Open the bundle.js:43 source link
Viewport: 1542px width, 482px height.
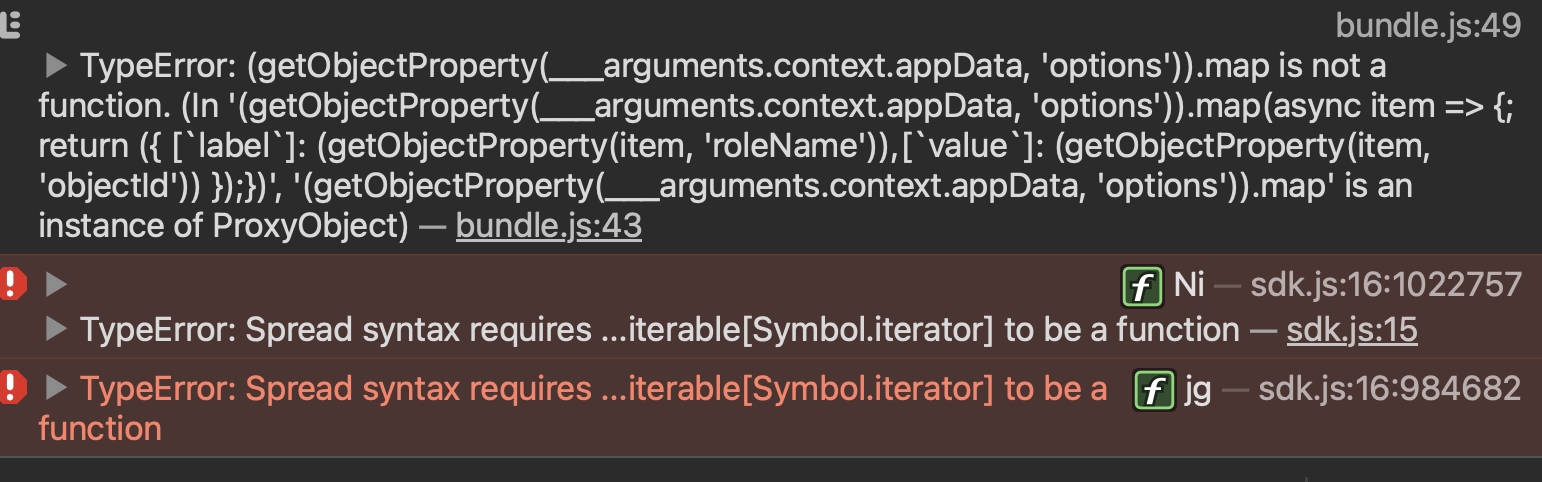point(548,227)
